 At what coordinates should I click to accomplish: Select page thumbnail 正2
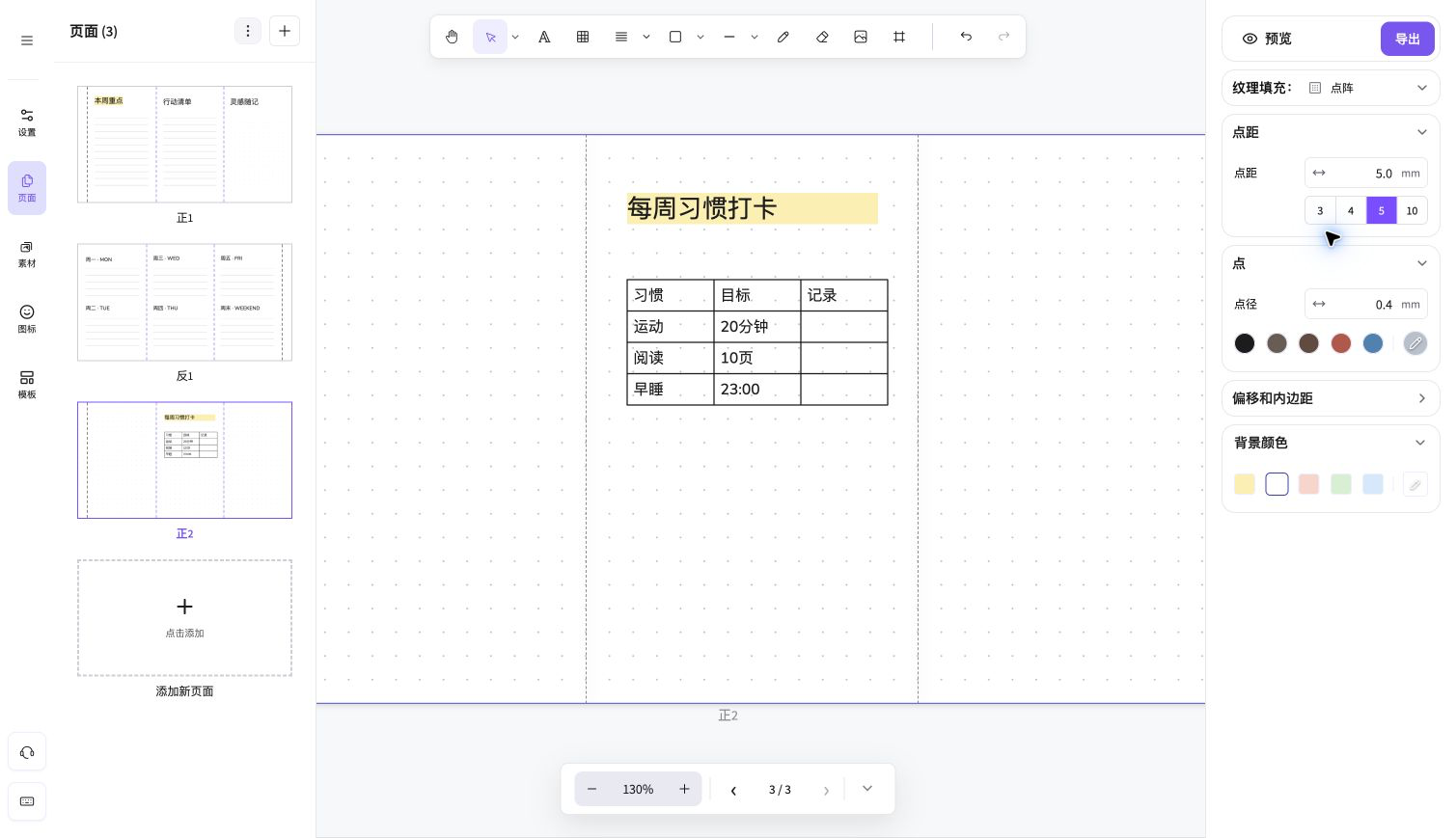[184, 460]
